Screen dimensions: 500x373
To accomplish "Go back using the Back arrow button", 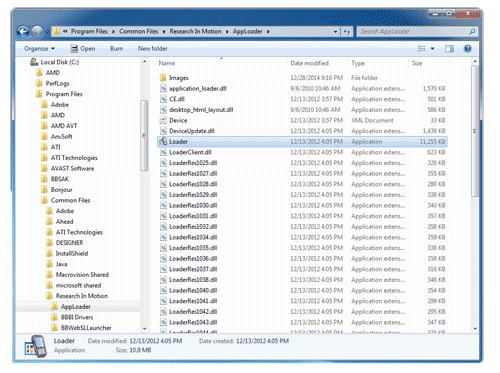I will [23, 32].
